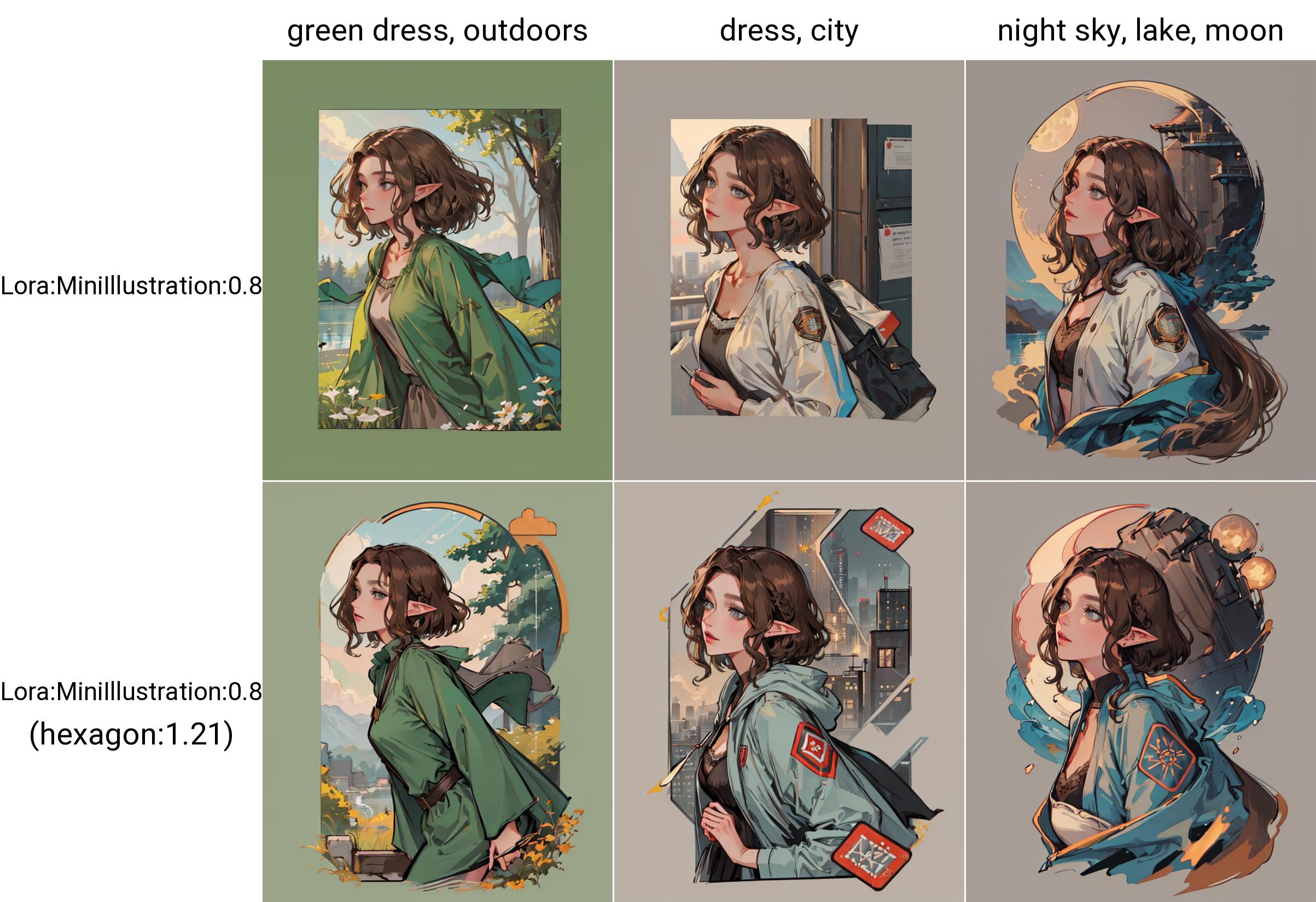Click the second row 'Lora:MiniIllustration:0.8' label
Image resolution: width=1316 pixels, height=902 pixels.
point(131,692)
